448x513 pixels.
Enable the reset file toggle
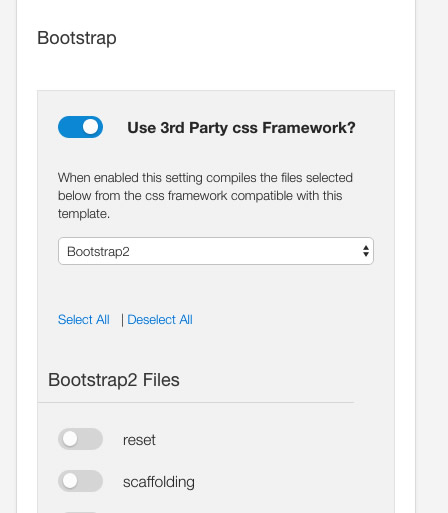(80, 439)
